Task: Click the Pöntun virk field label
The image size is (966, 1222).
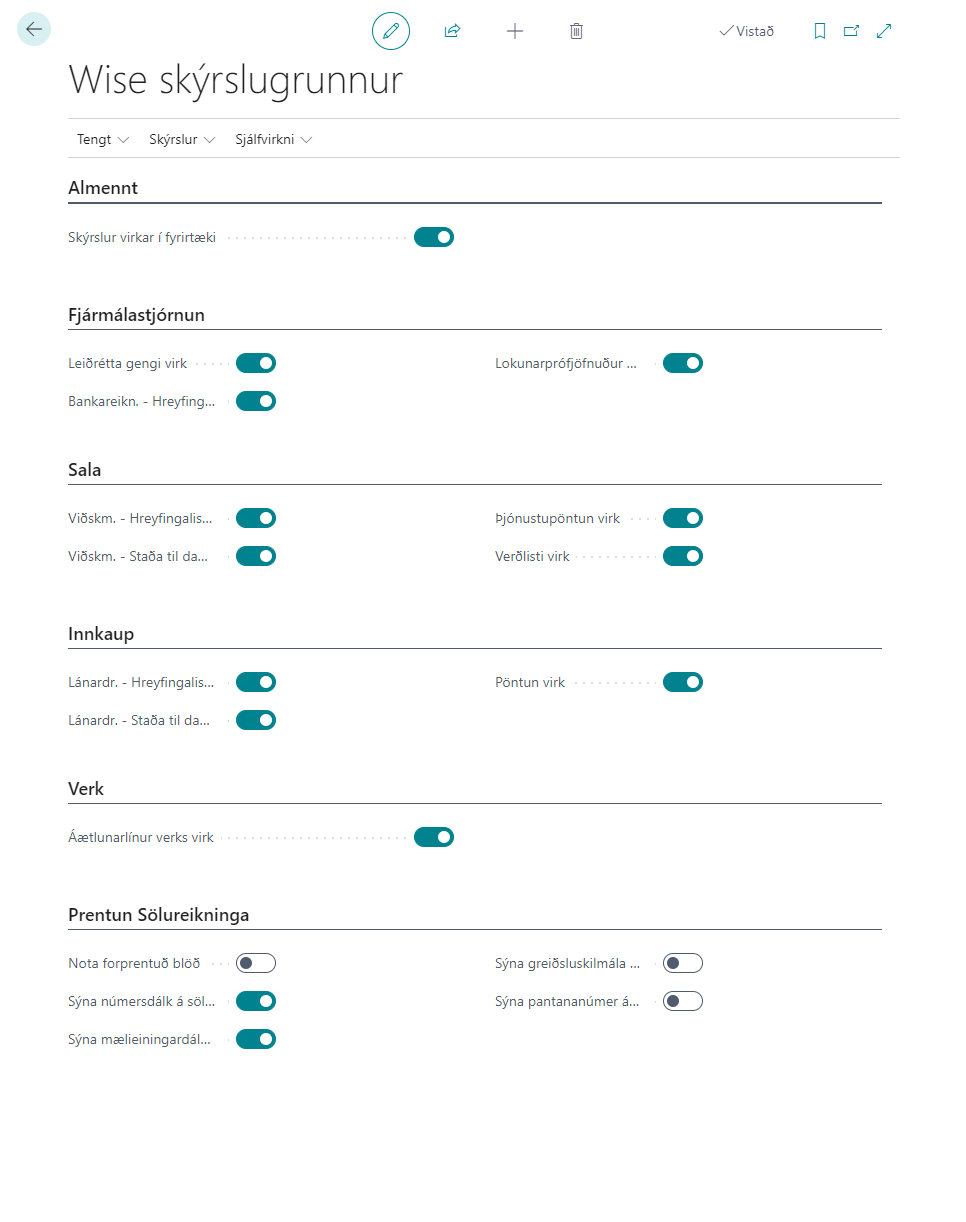Action: pyautogui.click(x=530, y=683)
